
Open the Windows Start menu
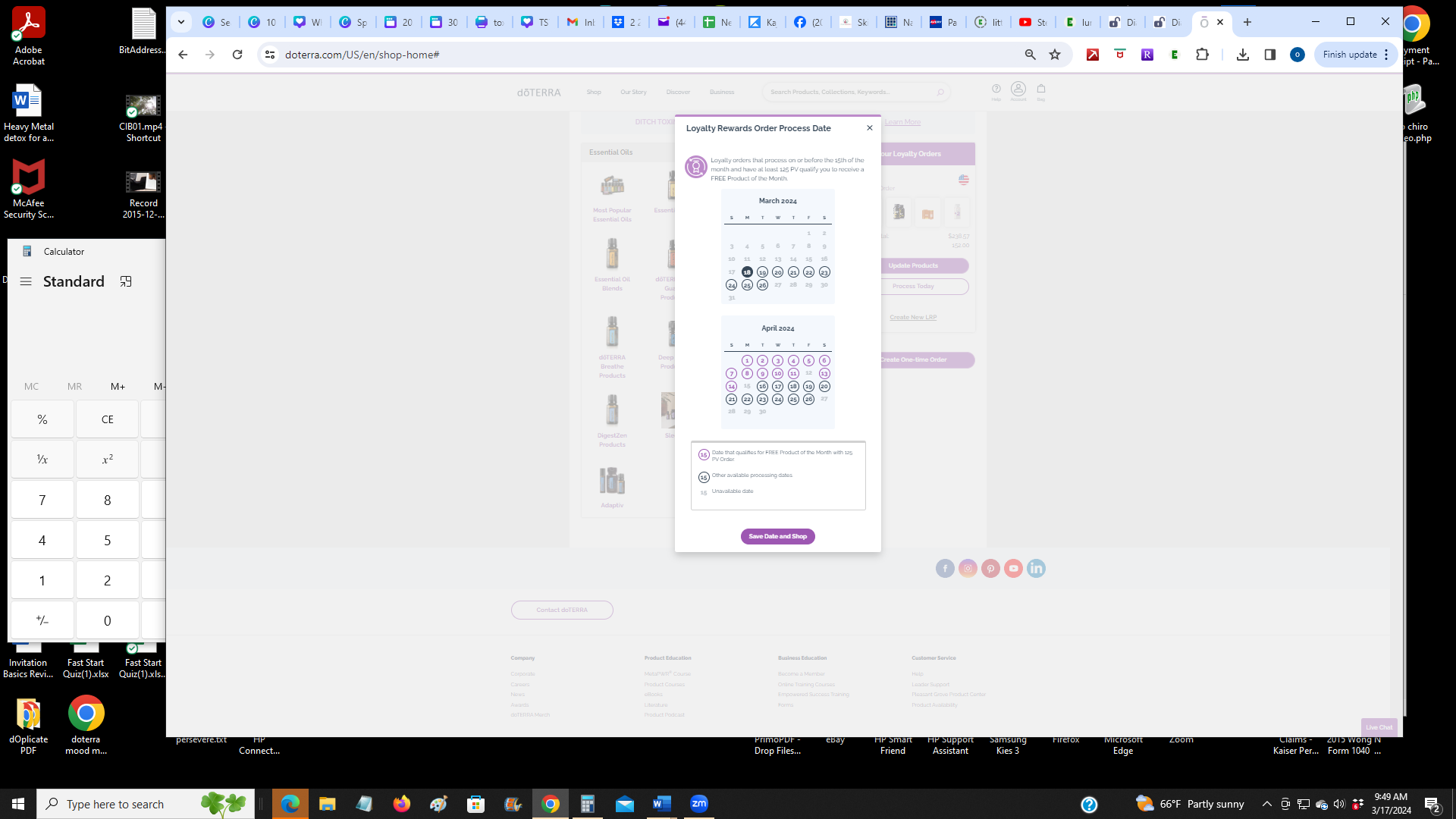[18, 804]
